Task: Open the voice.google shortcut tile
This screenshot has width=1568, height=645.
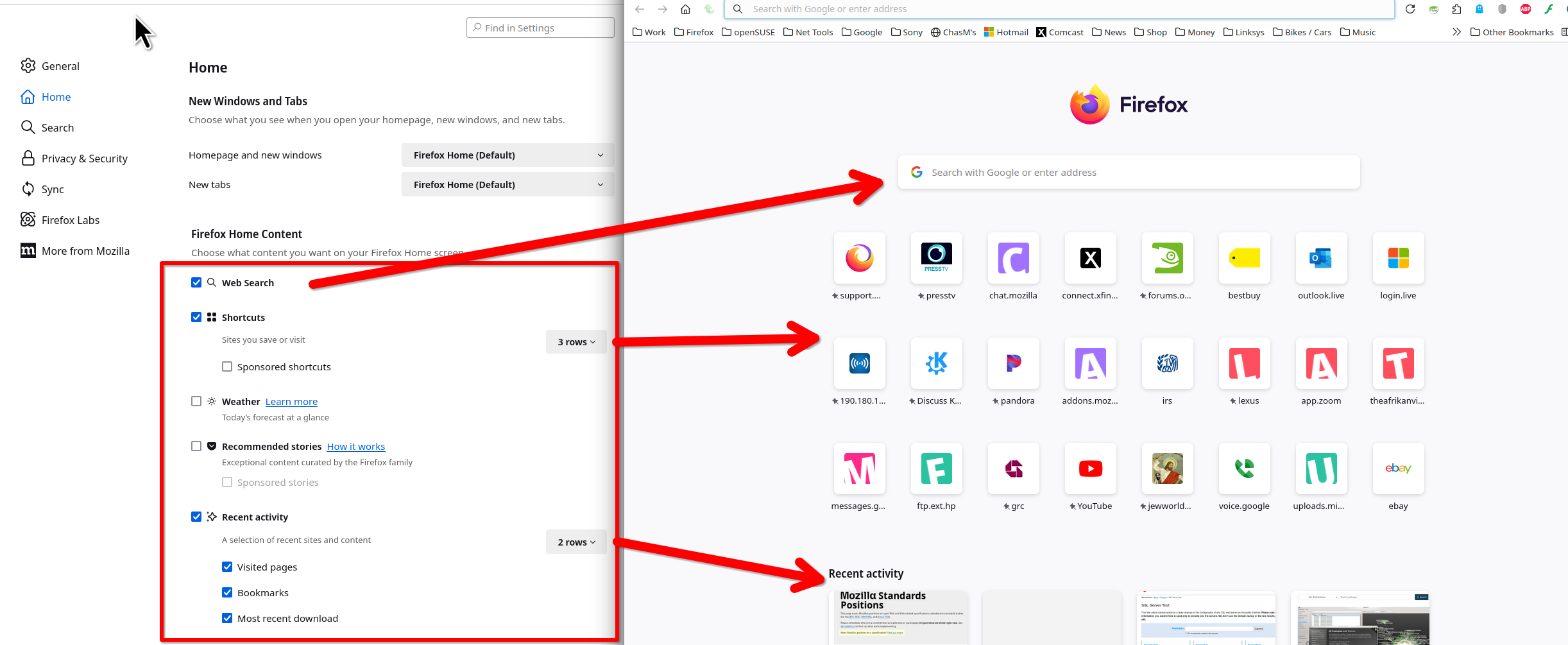Action: (1245, 469)
